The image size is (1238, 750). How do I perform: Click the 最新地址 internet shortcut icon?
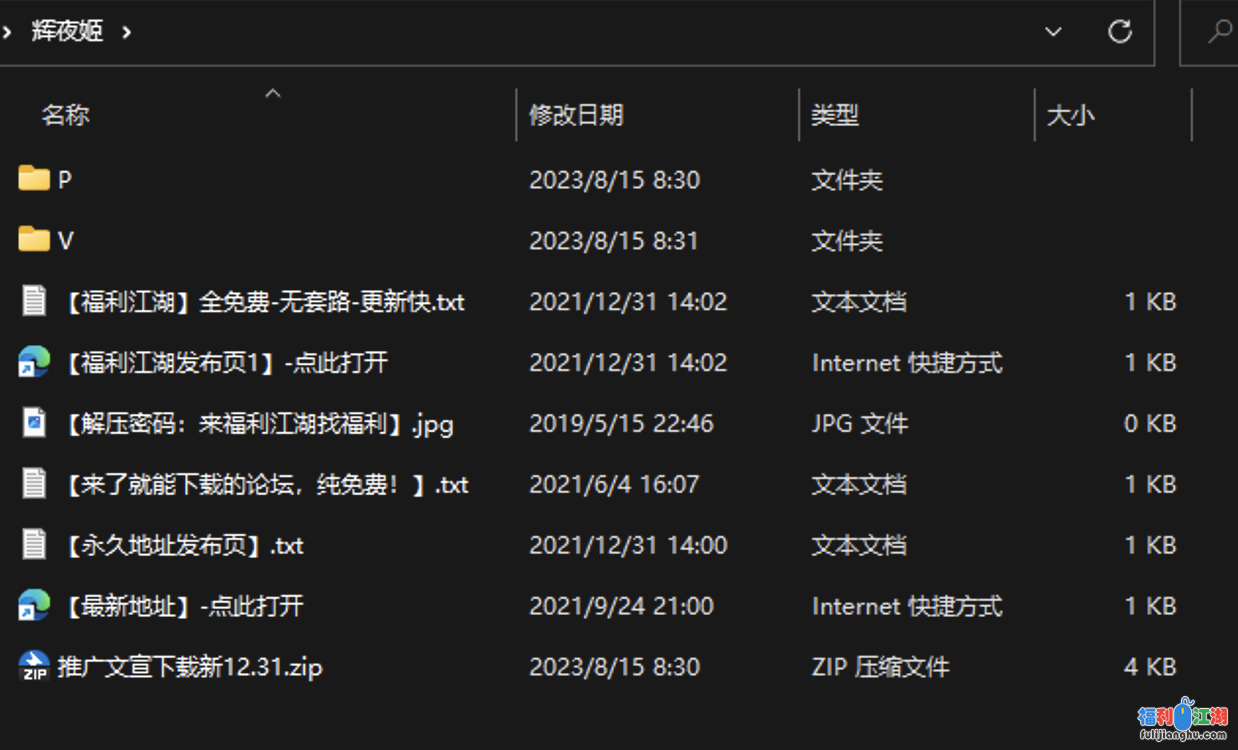point(34,606)
